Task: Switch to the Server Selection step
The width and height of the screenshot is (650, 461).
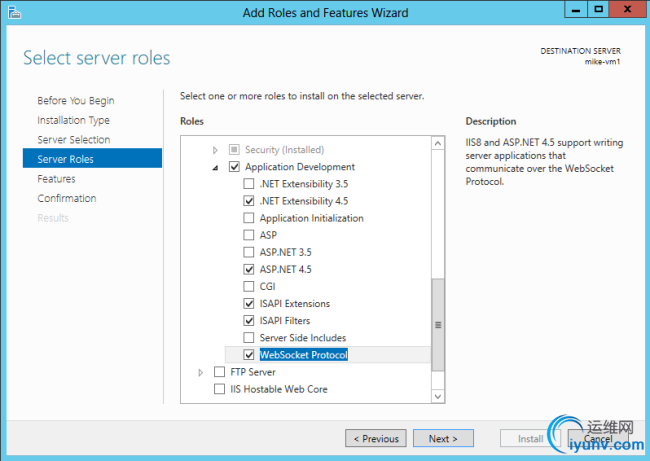Action: click(74, 140)
